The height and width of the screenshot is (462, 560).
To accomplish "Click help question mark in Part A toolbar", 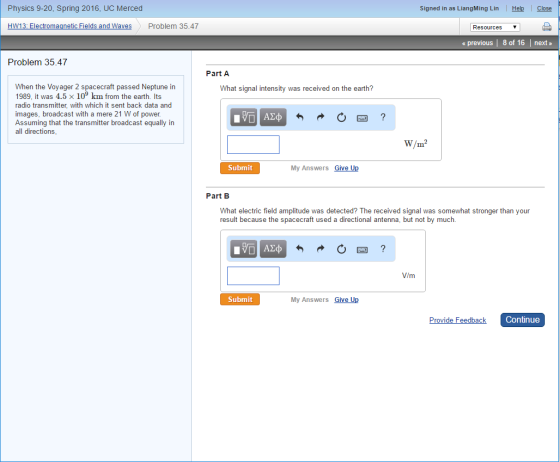I will (x=383, y=117).
